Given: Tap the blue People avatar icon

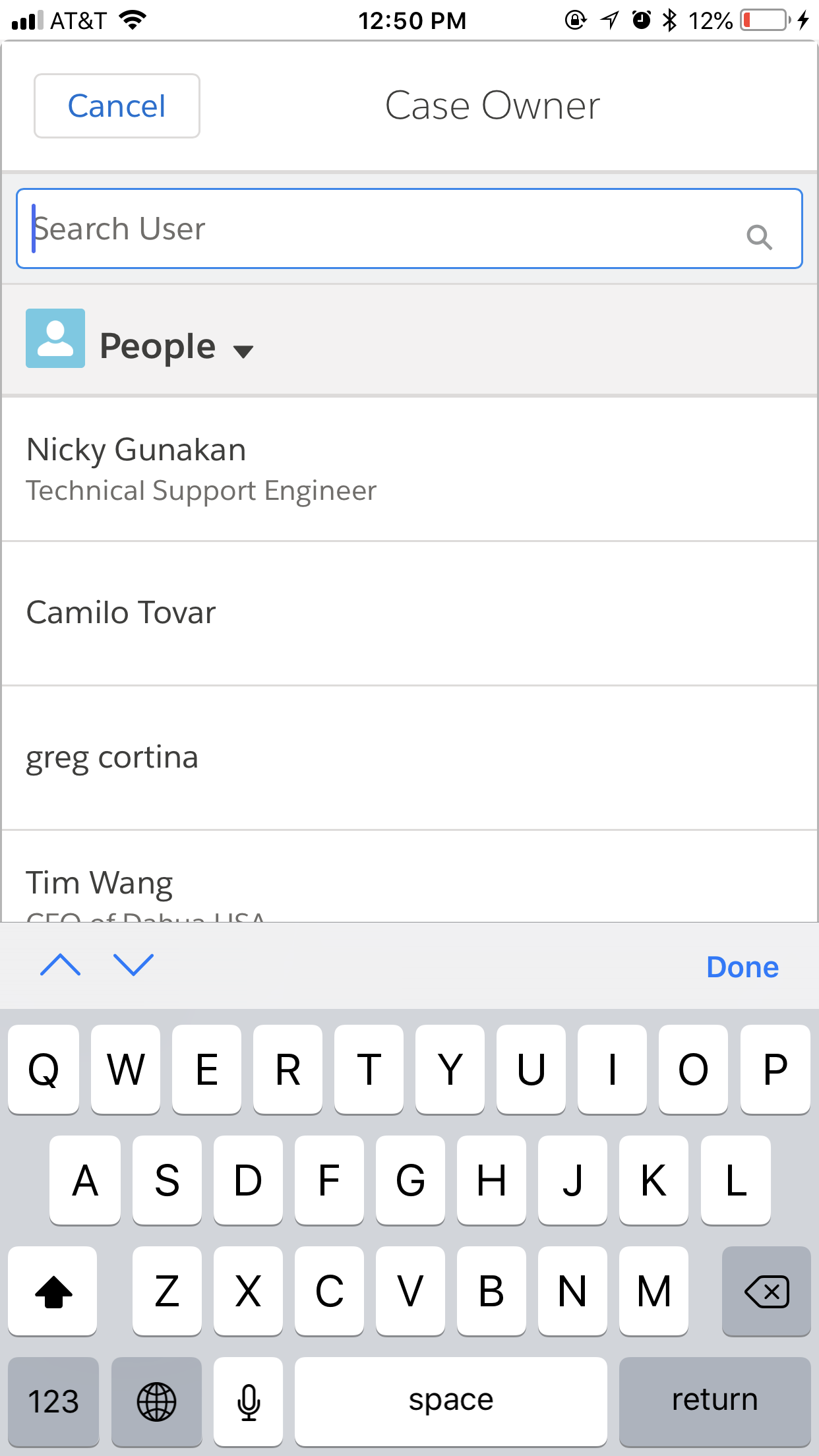Looking at the screenshot, I should [x=55, y=338].
